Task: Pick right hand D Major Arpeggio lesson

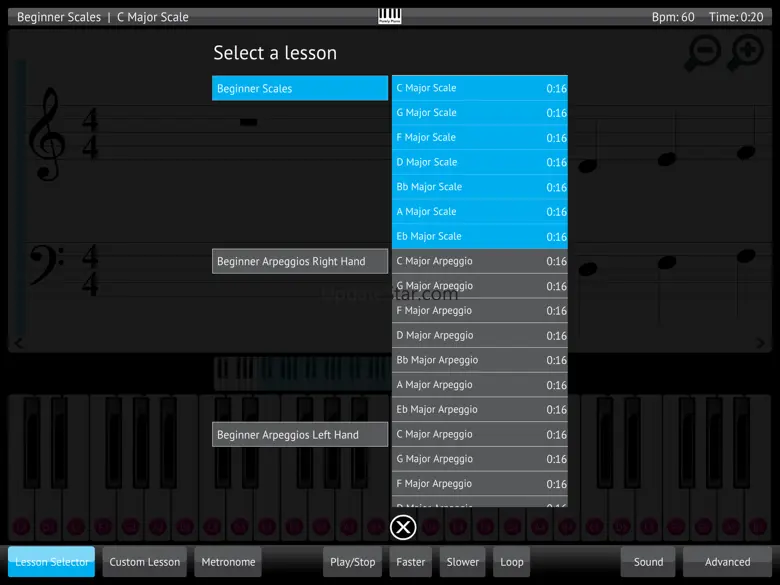Action: click(x=480, y=335)
